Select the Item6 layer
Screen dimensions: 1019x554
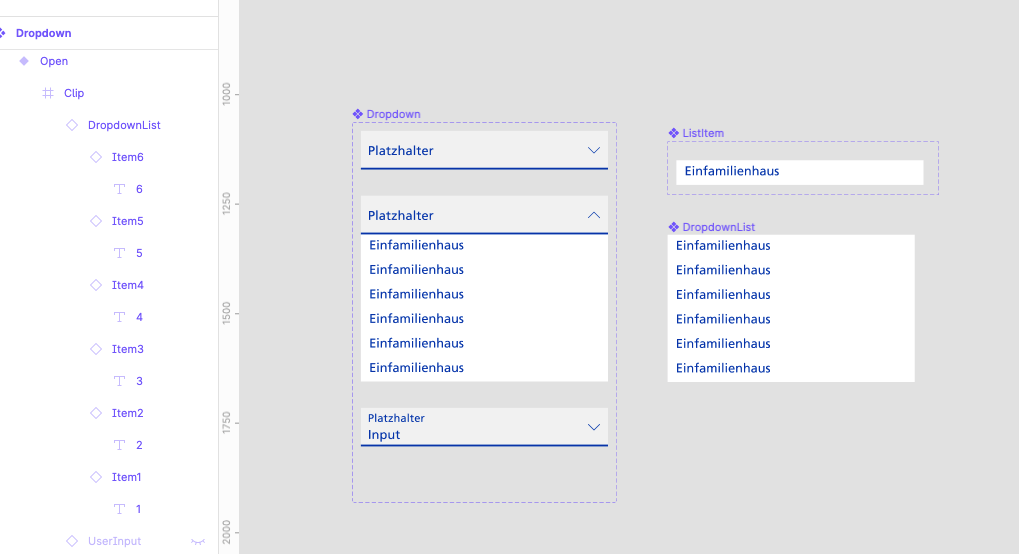[127, 157]
